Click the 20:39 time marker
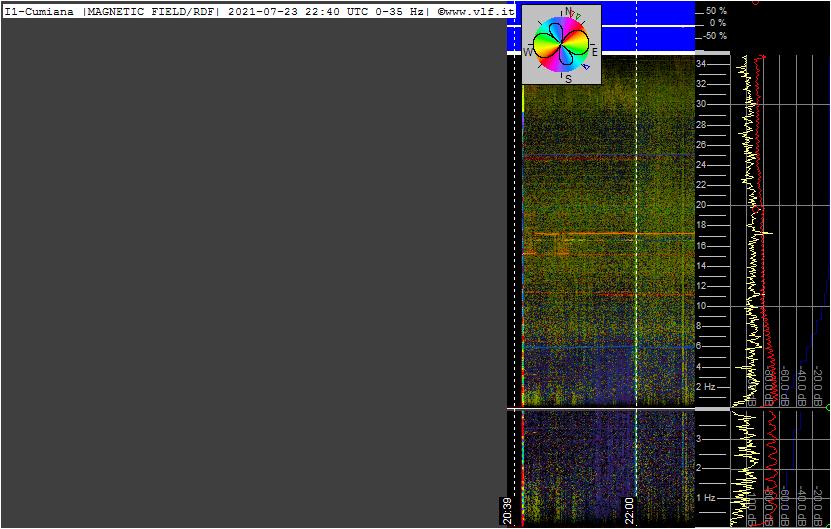The width and height of the screenshot is (831, 529). pos(507,511)
